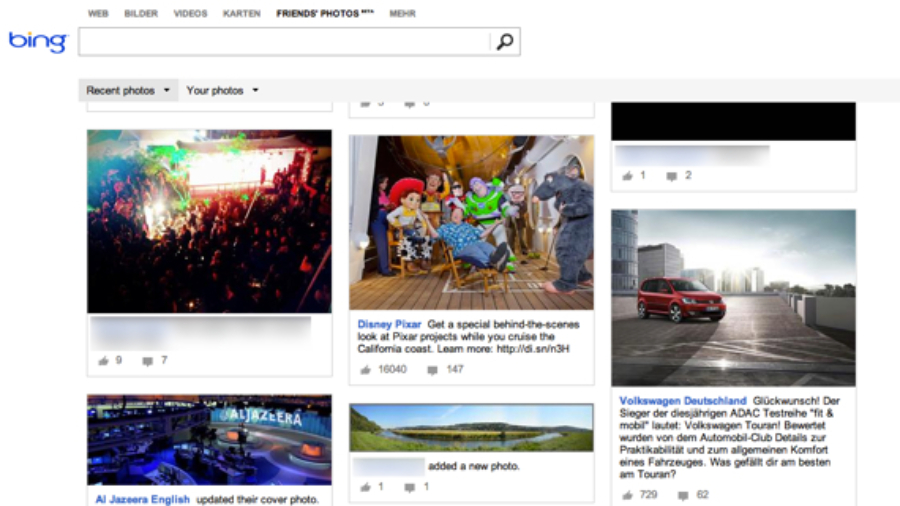This screenshot has width=900, height=506.
Task: Open the Volkswagen Deutschland page link
Action: [682, 400]
